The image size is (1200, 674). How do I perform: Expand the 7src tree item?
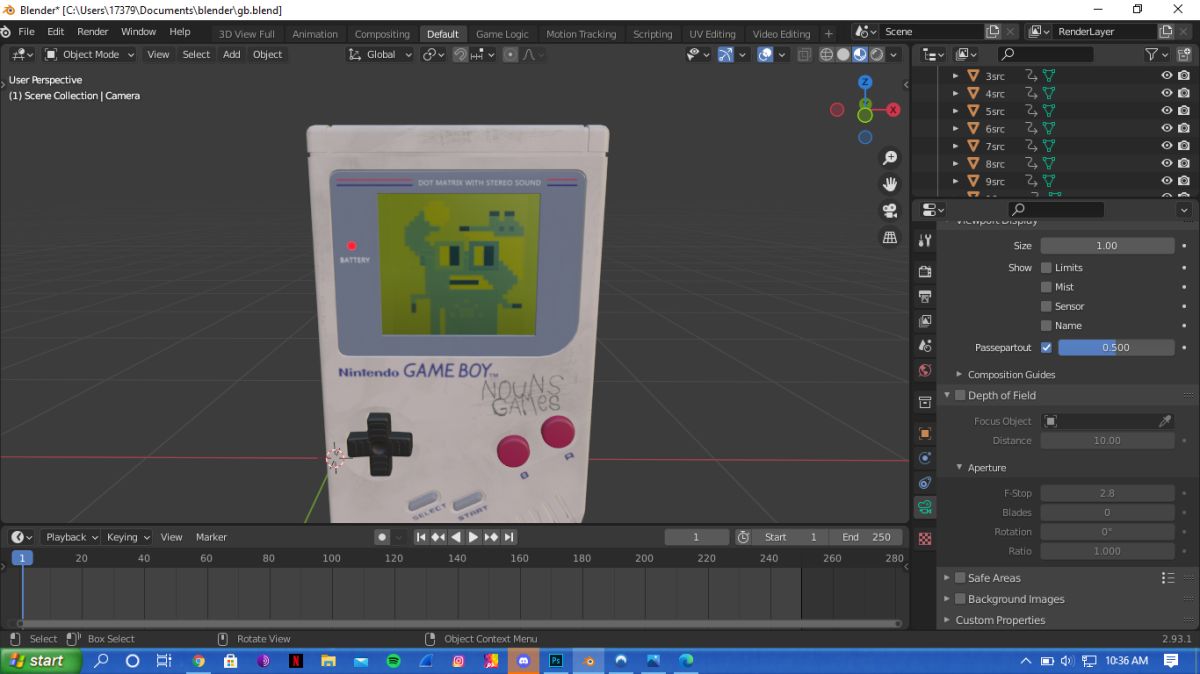pos(955,146)
